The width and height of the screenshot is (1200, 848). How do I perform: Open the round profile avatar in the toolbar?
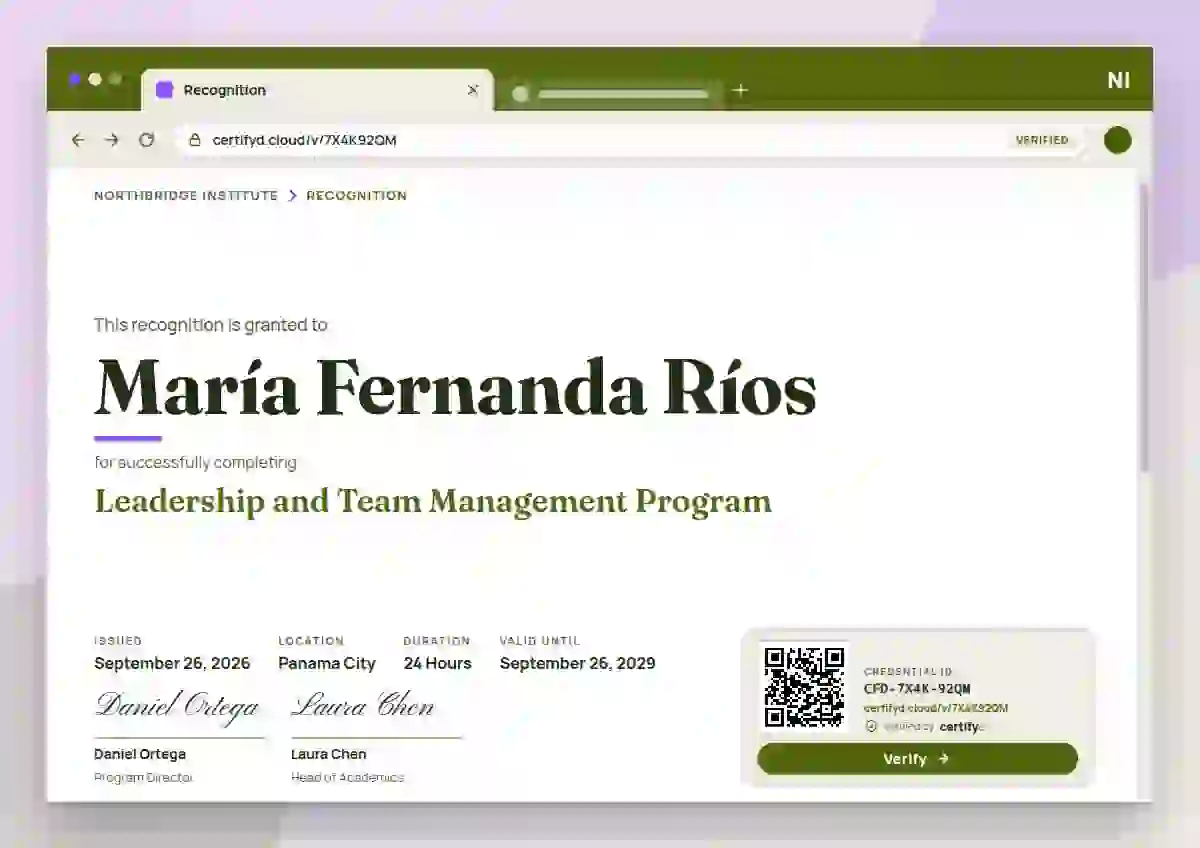tap(1118, 140)
